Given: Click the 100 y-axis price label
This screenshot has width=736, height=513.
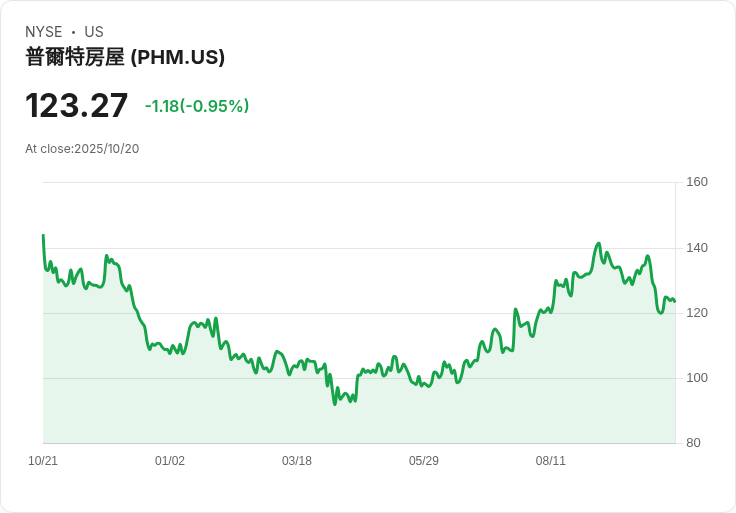Looking at the screenshot, I should (x=697, y=378).
